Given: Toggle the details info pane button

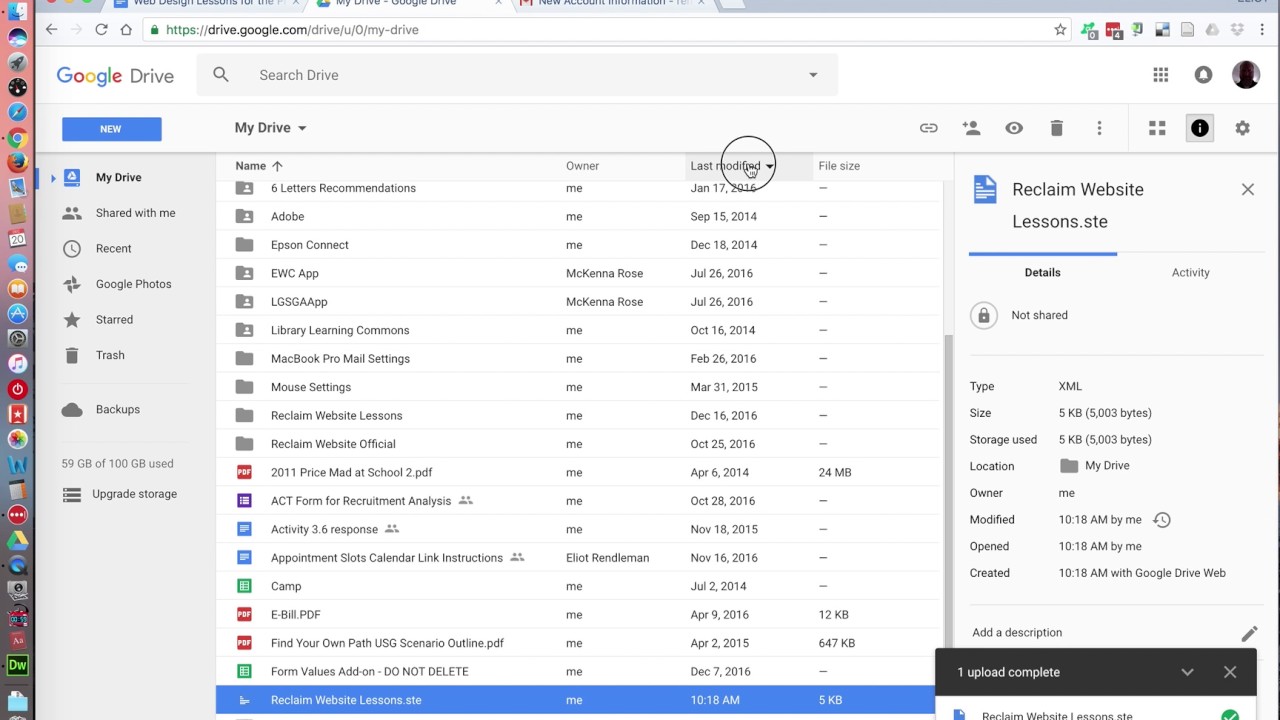Looking at the screenshot, I should [1200, 128].
